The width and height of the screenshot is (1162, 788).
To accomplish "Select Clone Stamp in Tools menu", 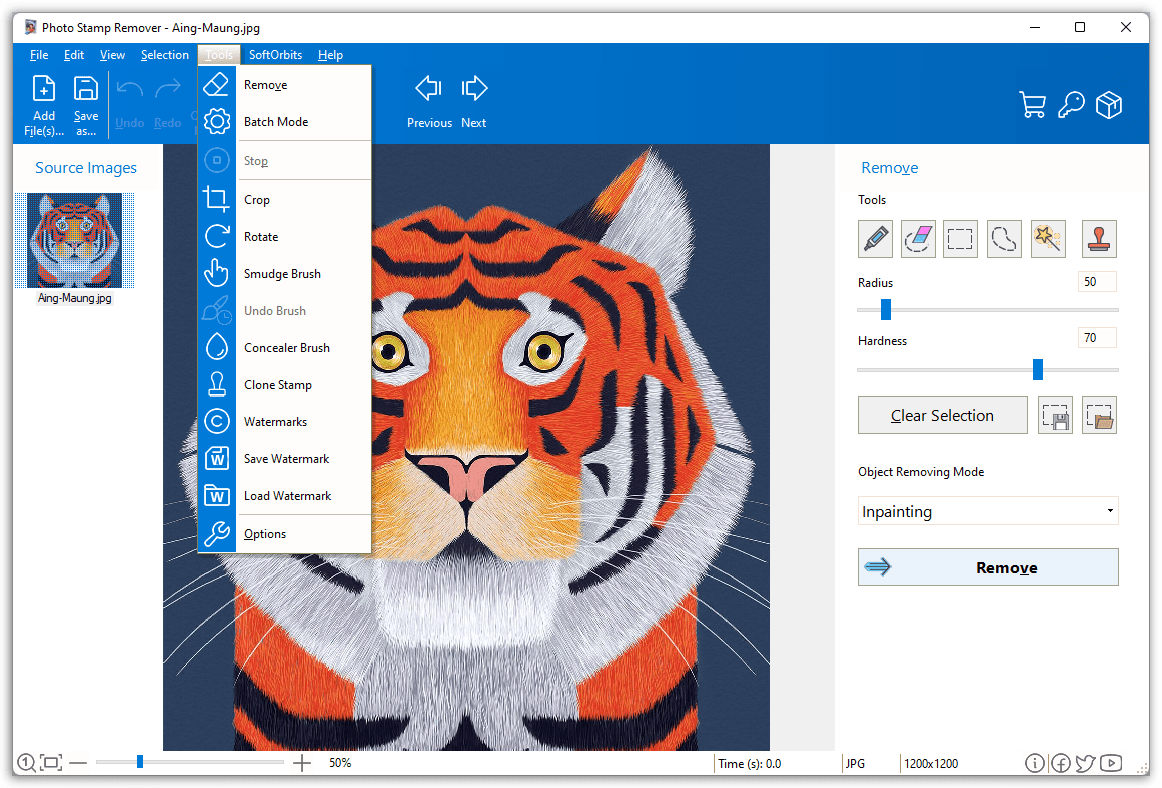I will (x=285, y=385).
